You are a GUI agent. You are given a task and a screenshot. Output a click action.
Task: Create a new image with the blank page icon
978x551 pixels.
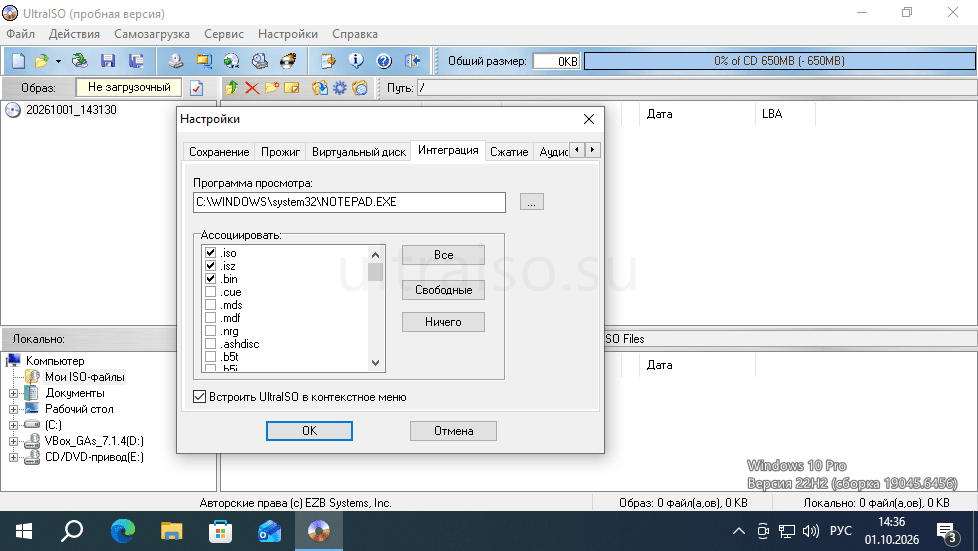click(x=19, y=61)
